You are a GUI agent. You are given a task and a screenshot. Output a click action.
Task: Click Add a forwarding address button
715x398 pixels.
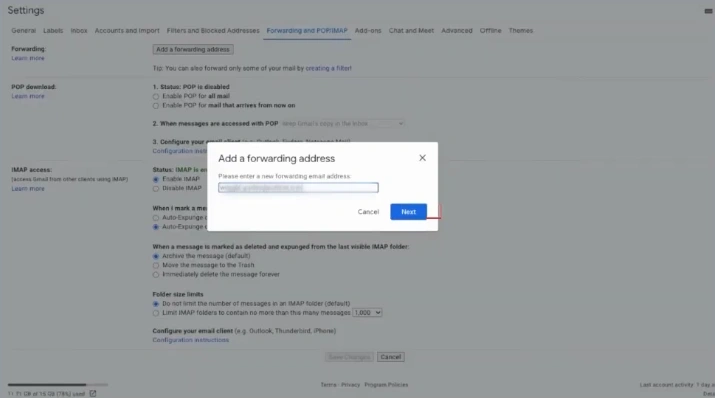pyautogui.click(x=193, y=49)
